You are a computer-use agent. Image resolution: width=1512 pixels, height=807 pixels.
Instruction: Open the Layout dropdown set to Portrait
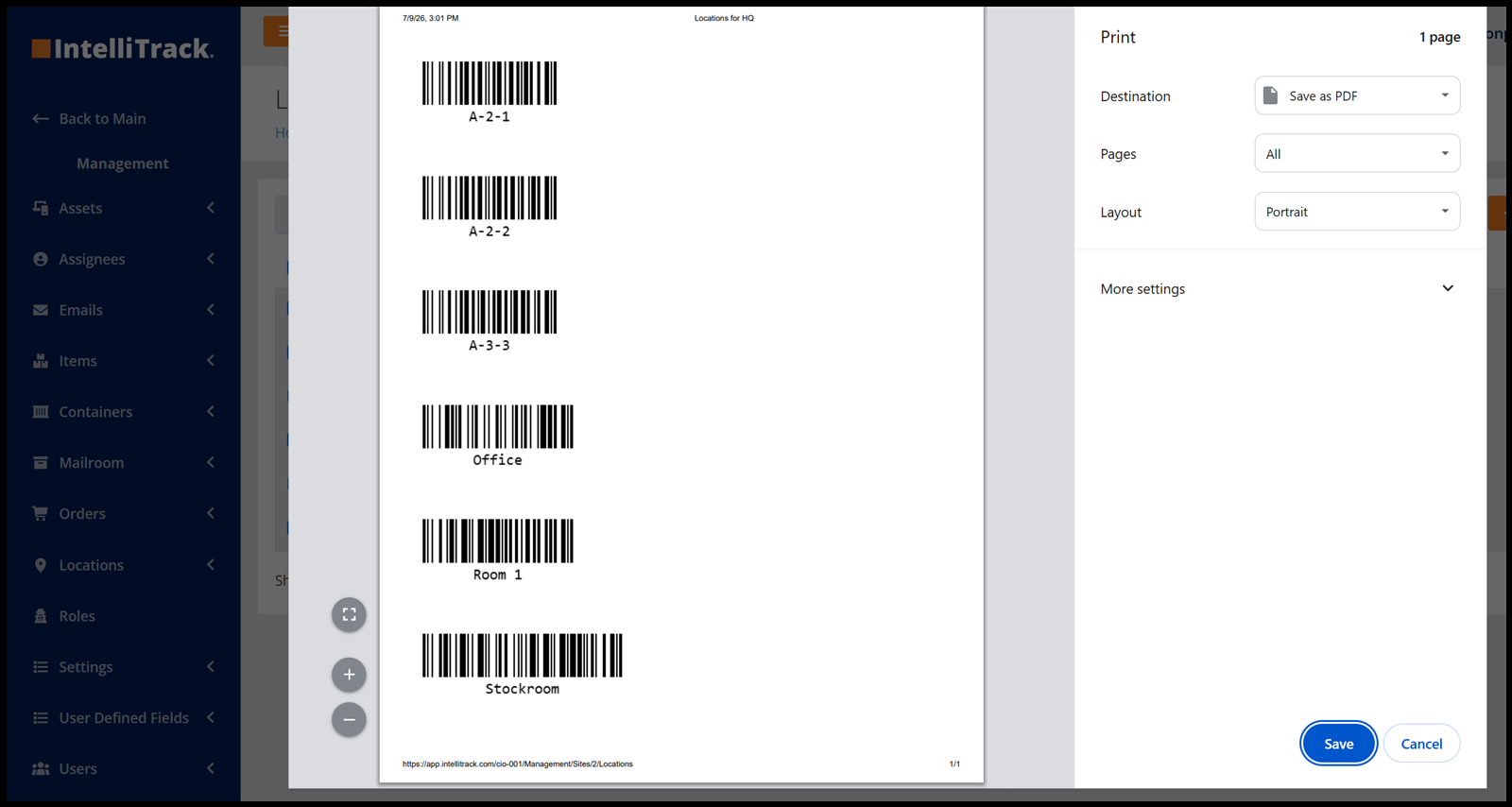click(x=1357, y=212)
